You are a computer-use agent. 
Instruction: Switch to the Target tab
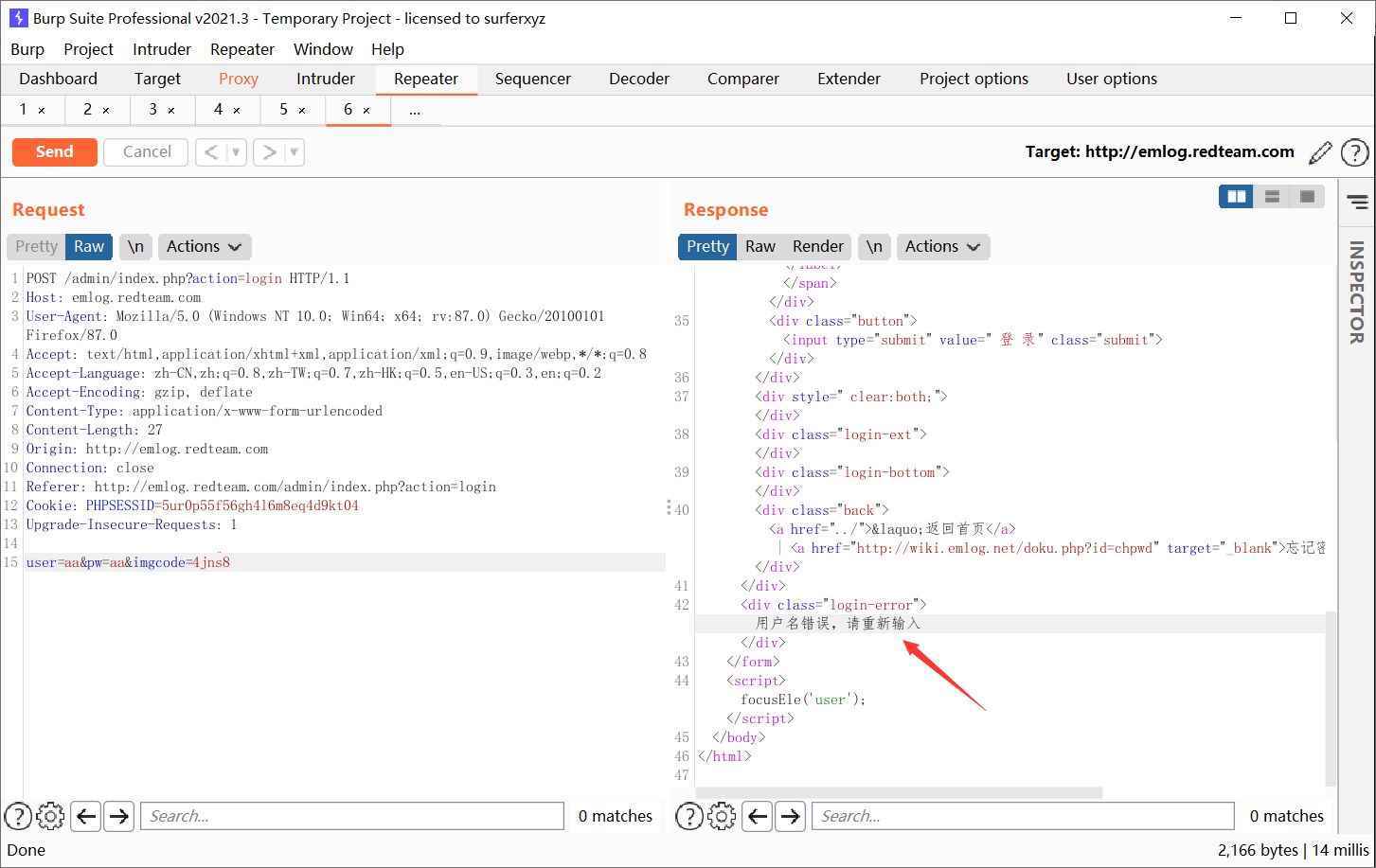click(157, 80)
